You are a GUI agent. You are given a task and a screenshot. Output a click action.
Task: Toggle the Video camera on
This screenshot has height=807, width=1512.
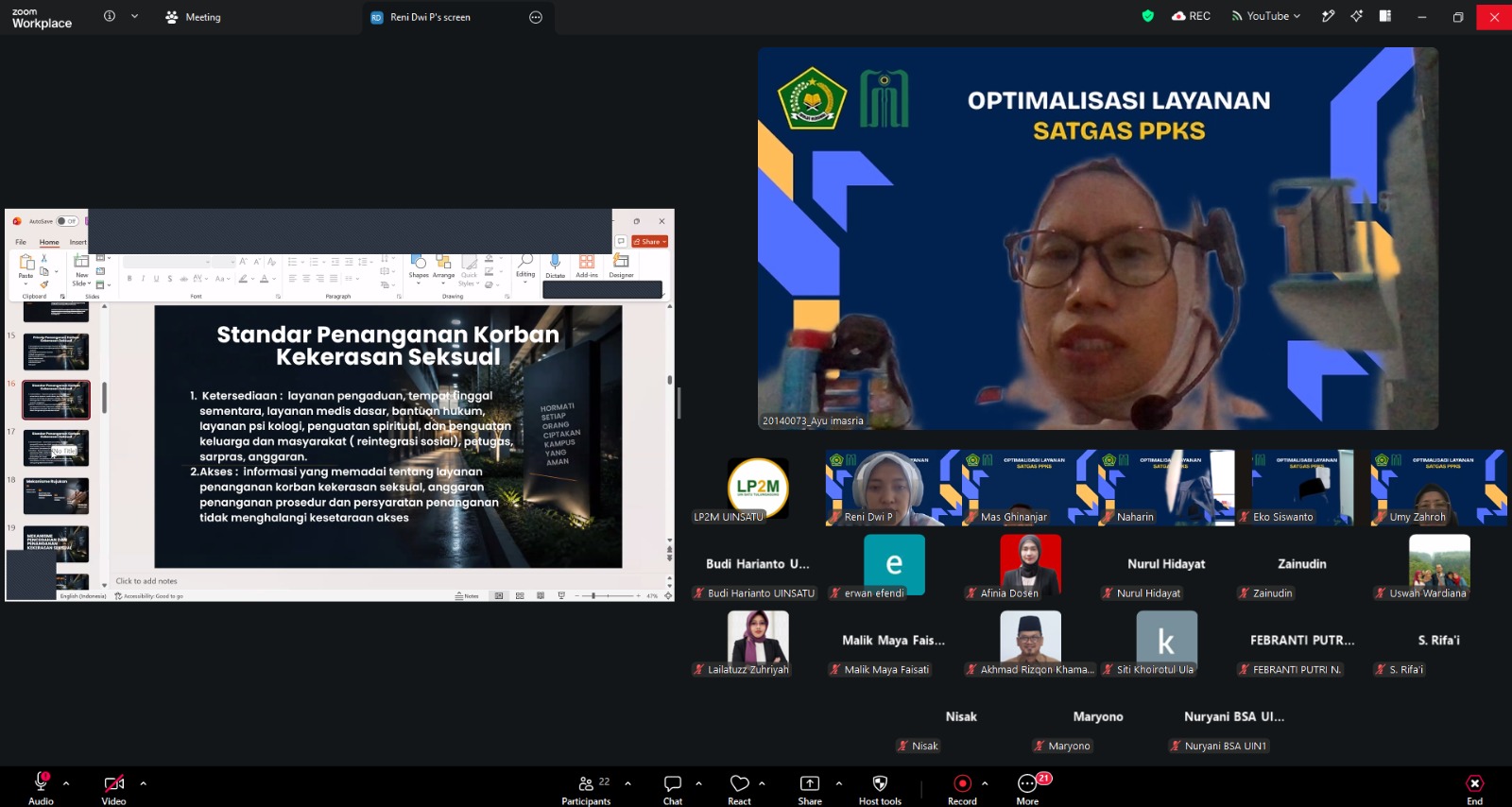[x=113, y=783]
